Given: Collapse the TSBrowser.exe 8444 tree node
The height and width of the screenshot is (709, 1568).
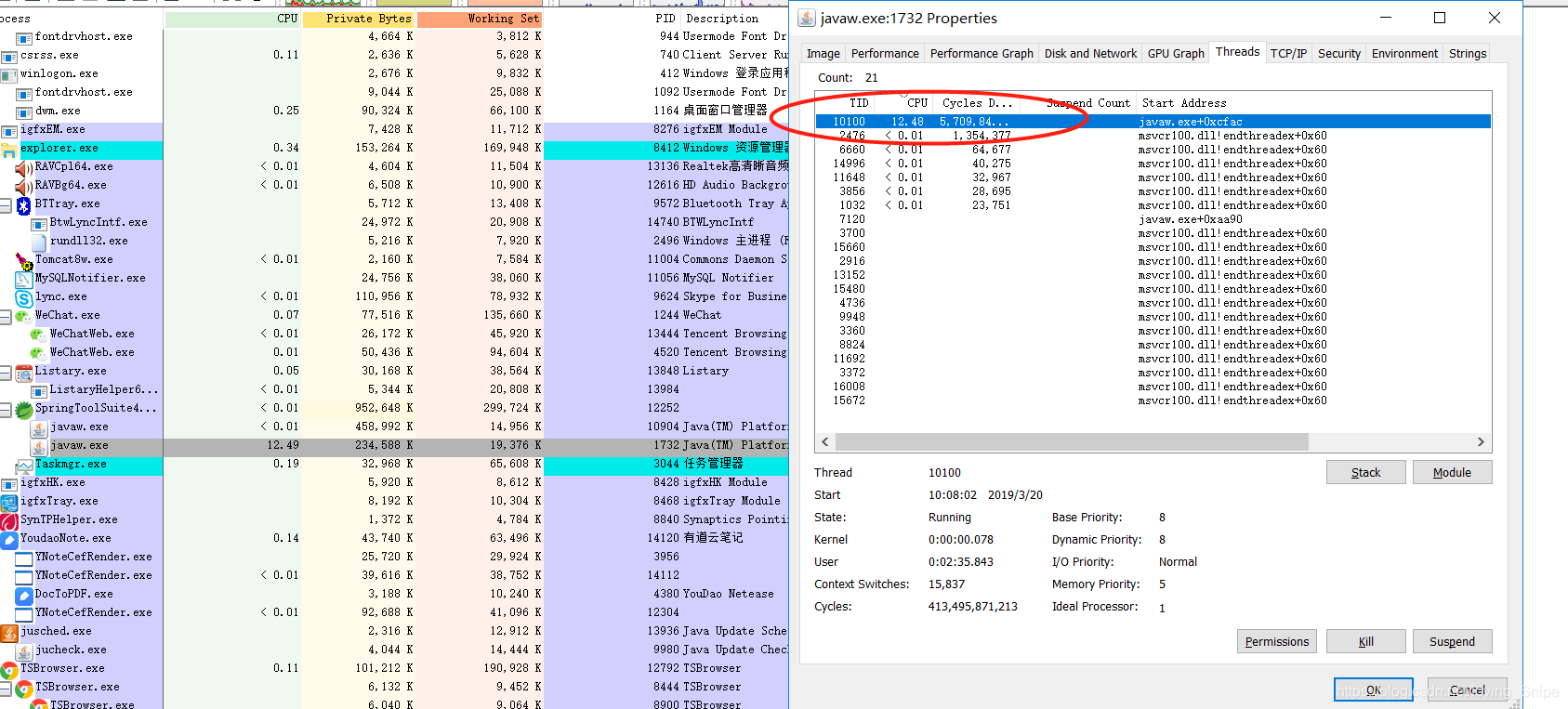Looking at the screenshot, I should [6, 688].
